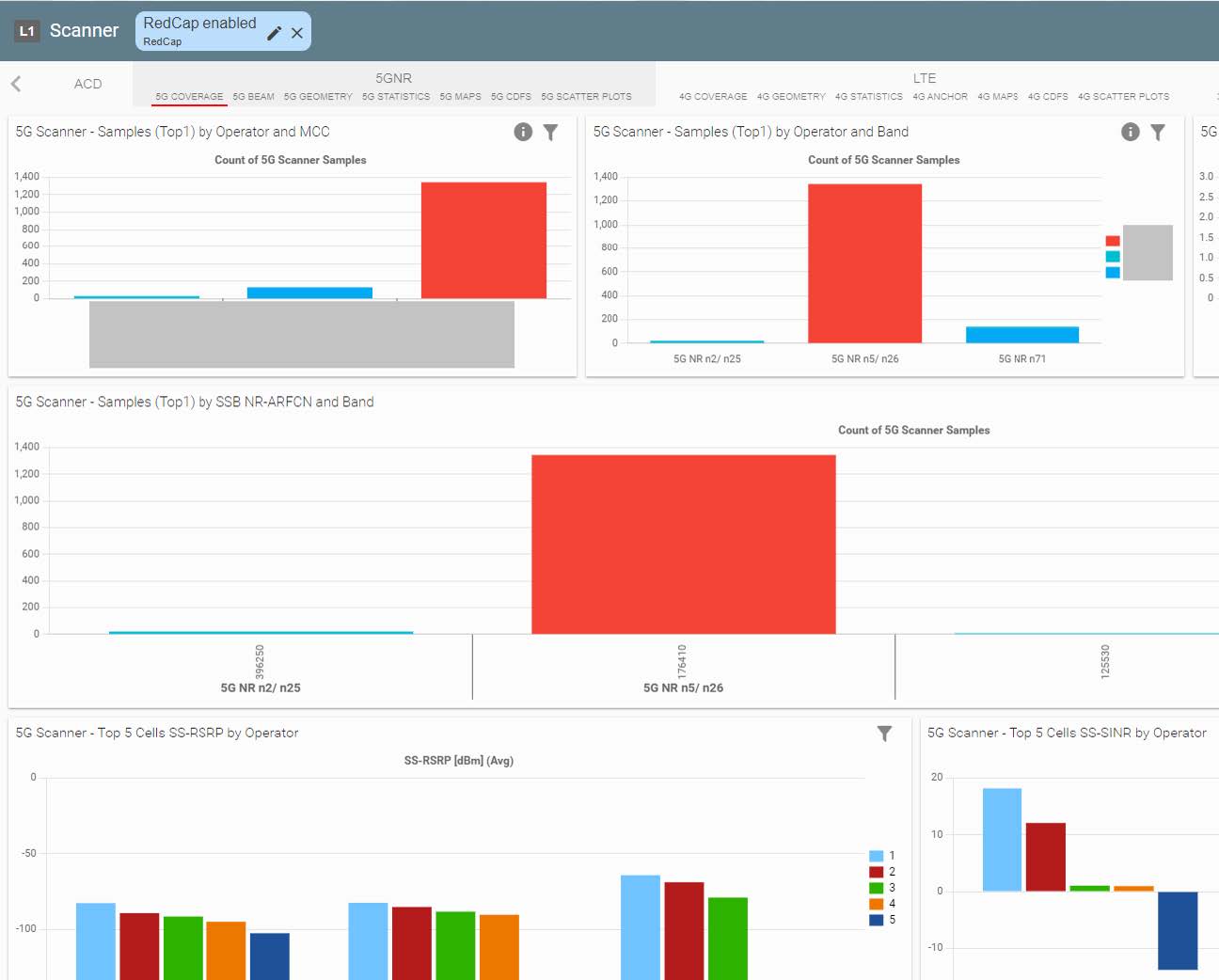The height and width of the screenshot is (980, 1219).
Task: Switch to the 5G BEAM tab
Action: (254, 97)
